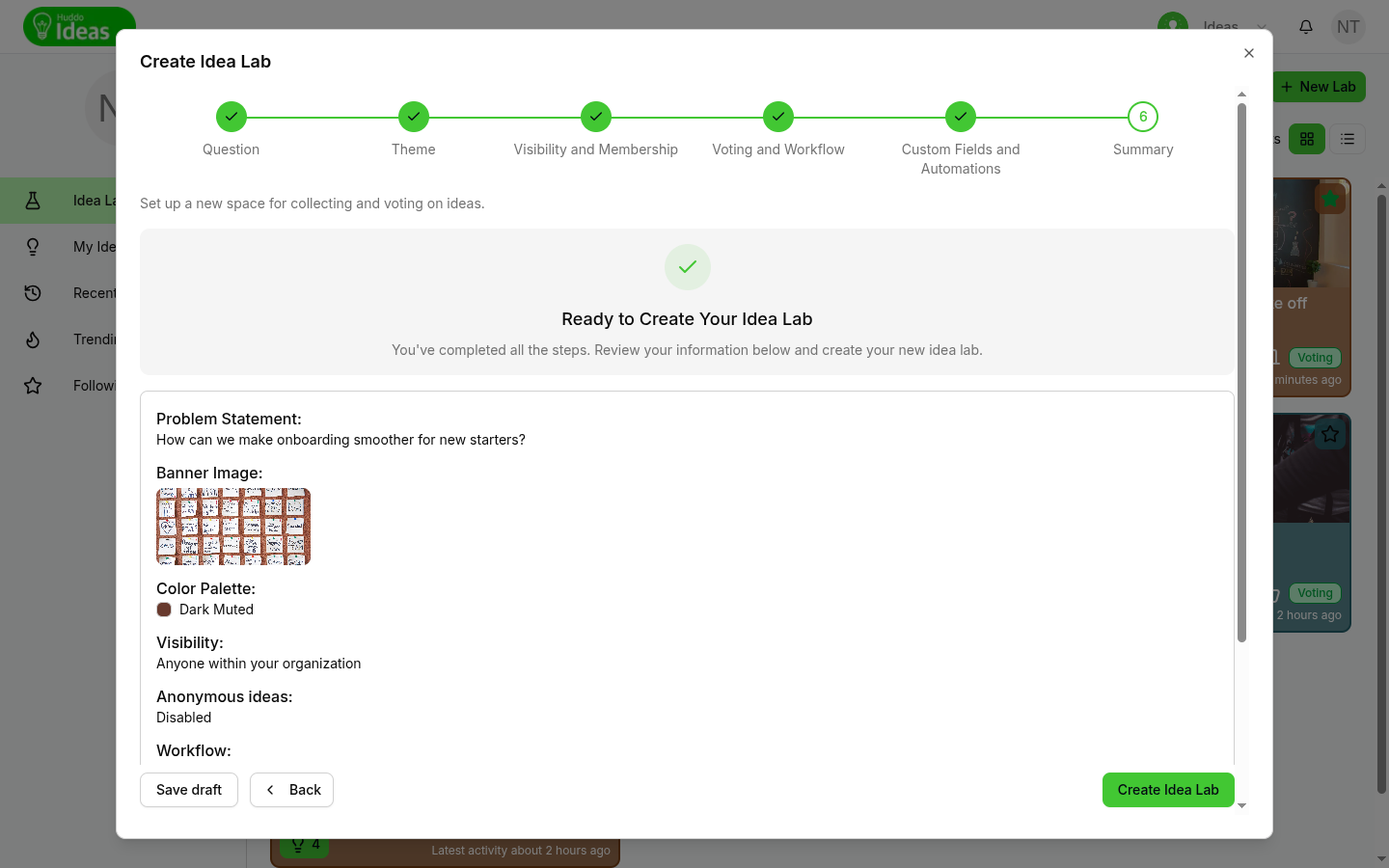The image size is (1389, 868).
Task: Click the banner image thumbnail
Action: 233,527
